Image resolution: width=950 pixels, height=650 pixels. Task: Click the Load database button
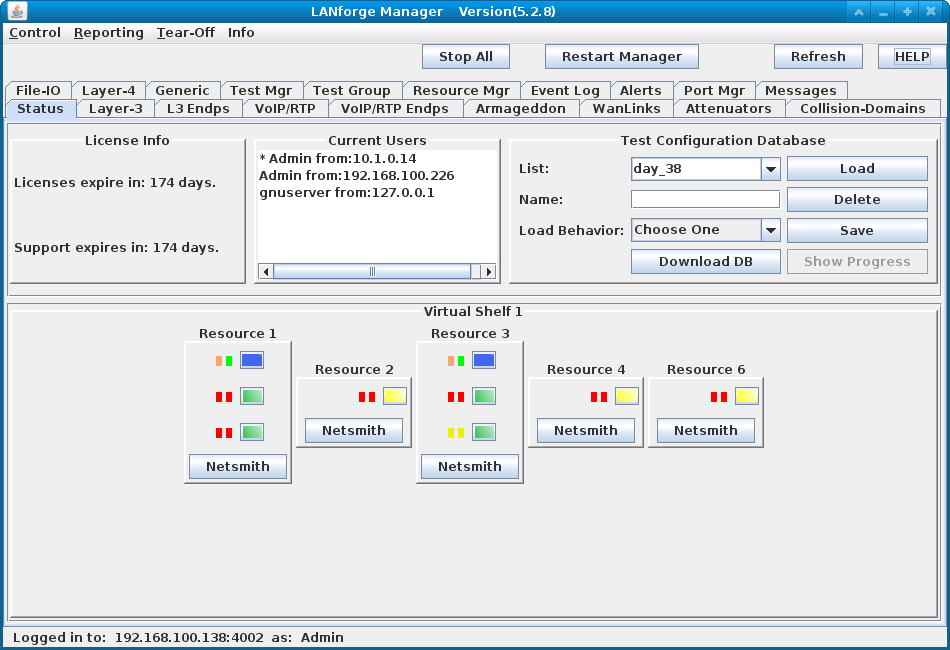pos(857,169)
